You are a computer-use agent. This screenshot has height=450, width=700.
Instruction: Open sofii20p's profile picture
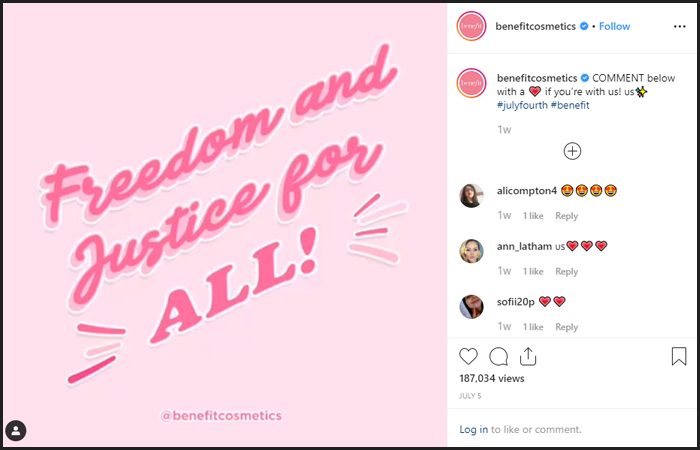(x=471, y=307)
